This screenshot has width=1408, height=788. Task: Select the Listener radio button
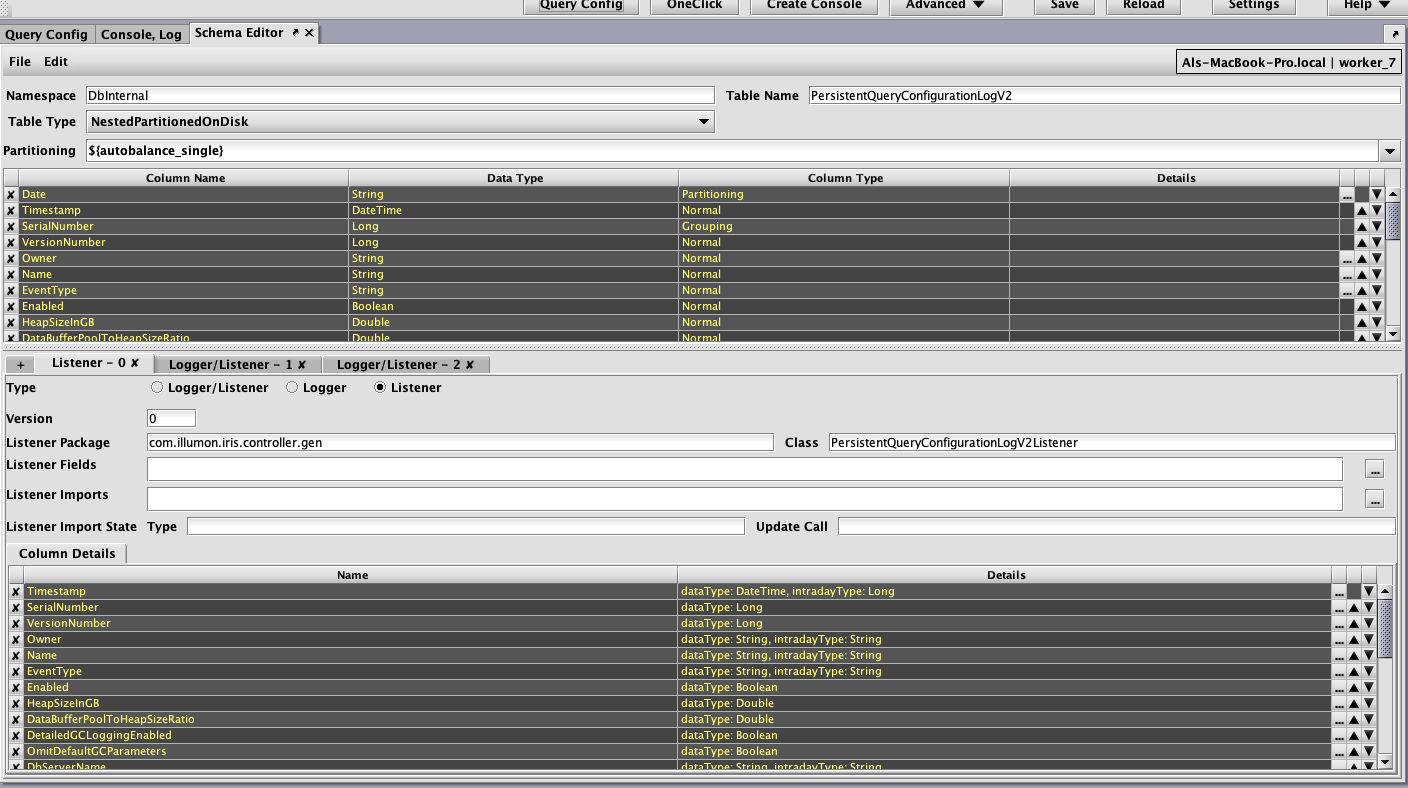(380, 388)
